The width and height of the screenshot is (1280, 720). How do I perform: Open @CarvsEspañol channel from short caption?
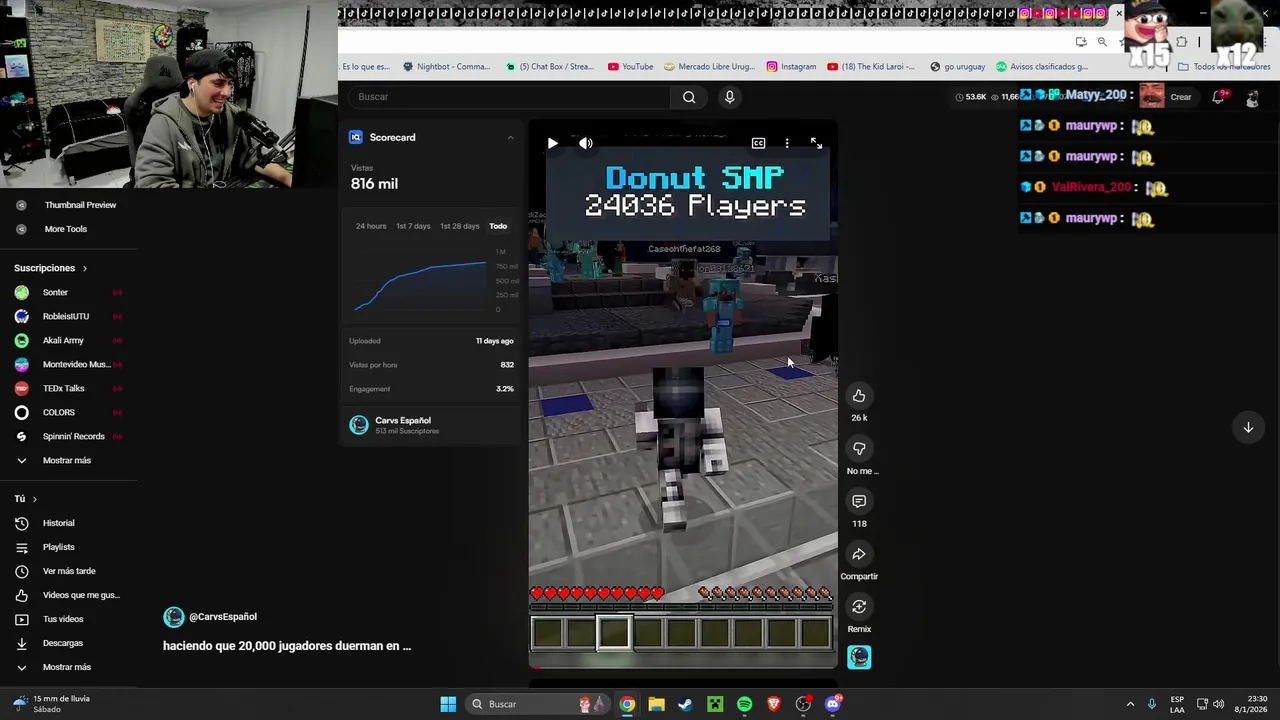[222, 617]
